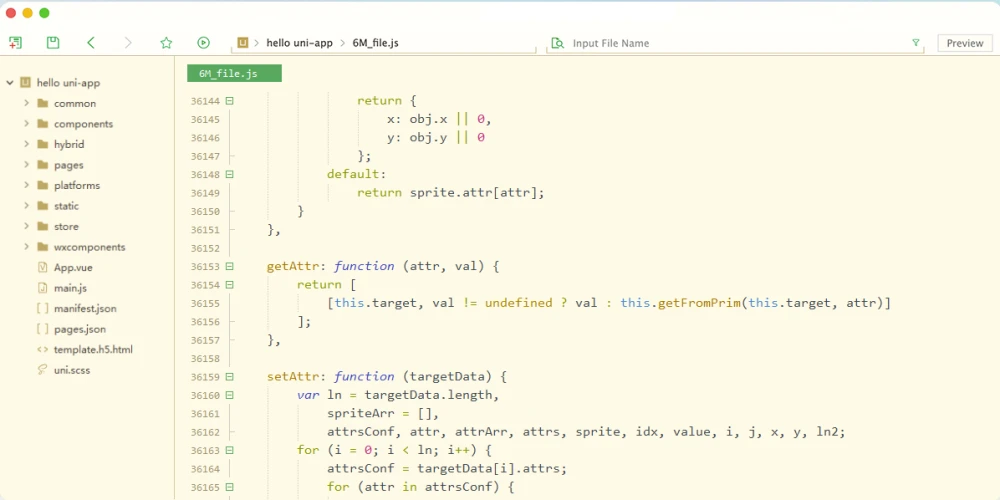Click the macOS yellow minimize window button
Screen dimensions: 1000x500
point(27,13)
